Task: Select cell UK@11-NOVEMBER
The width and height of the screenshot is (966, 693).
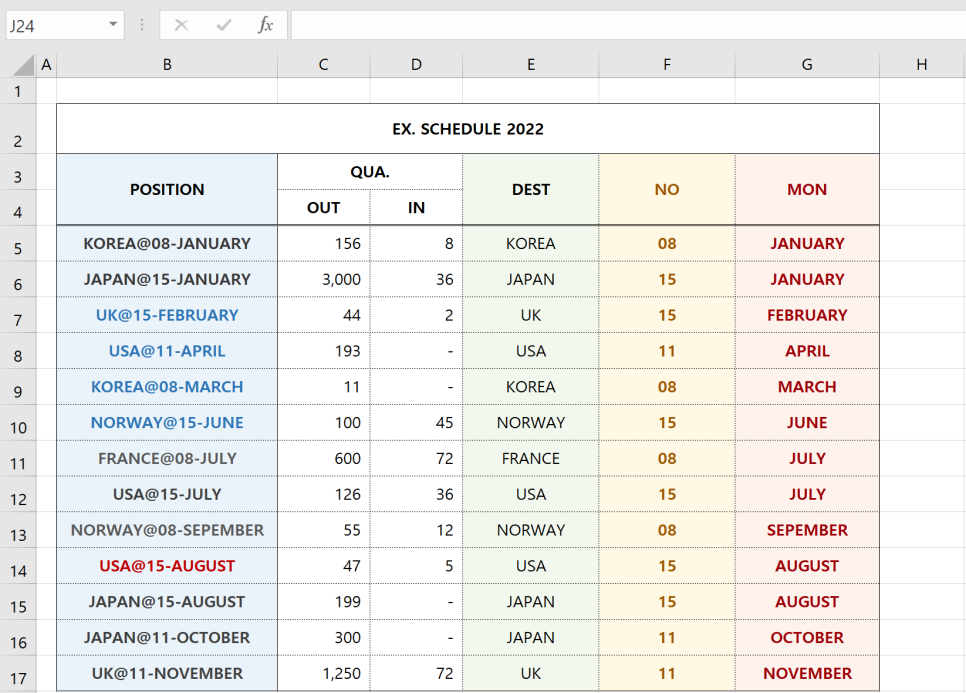Action: pos(167,673)
